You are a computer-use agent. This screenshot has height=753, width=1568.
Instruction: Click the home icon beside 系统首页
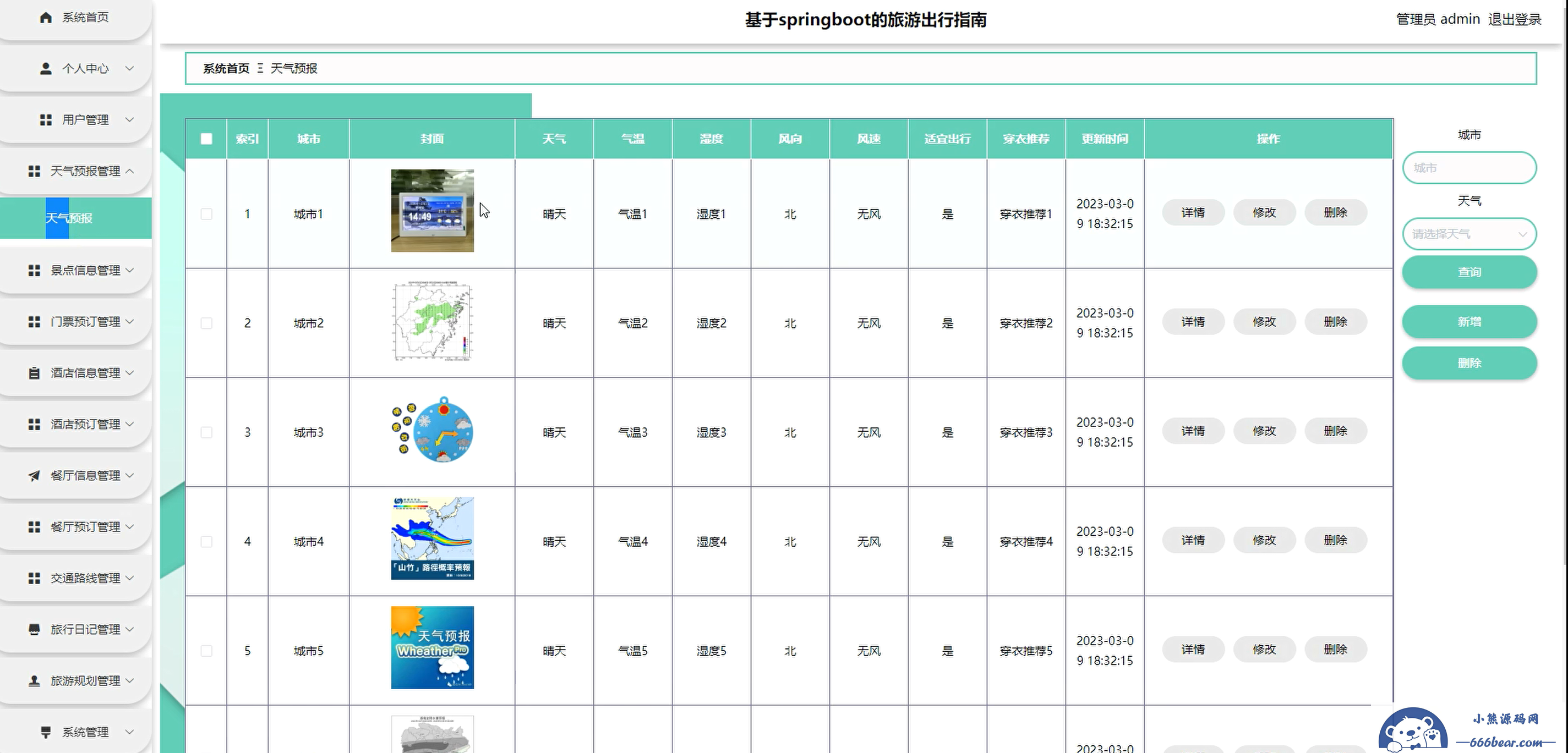pyautogui.click(x=46, y=18)
